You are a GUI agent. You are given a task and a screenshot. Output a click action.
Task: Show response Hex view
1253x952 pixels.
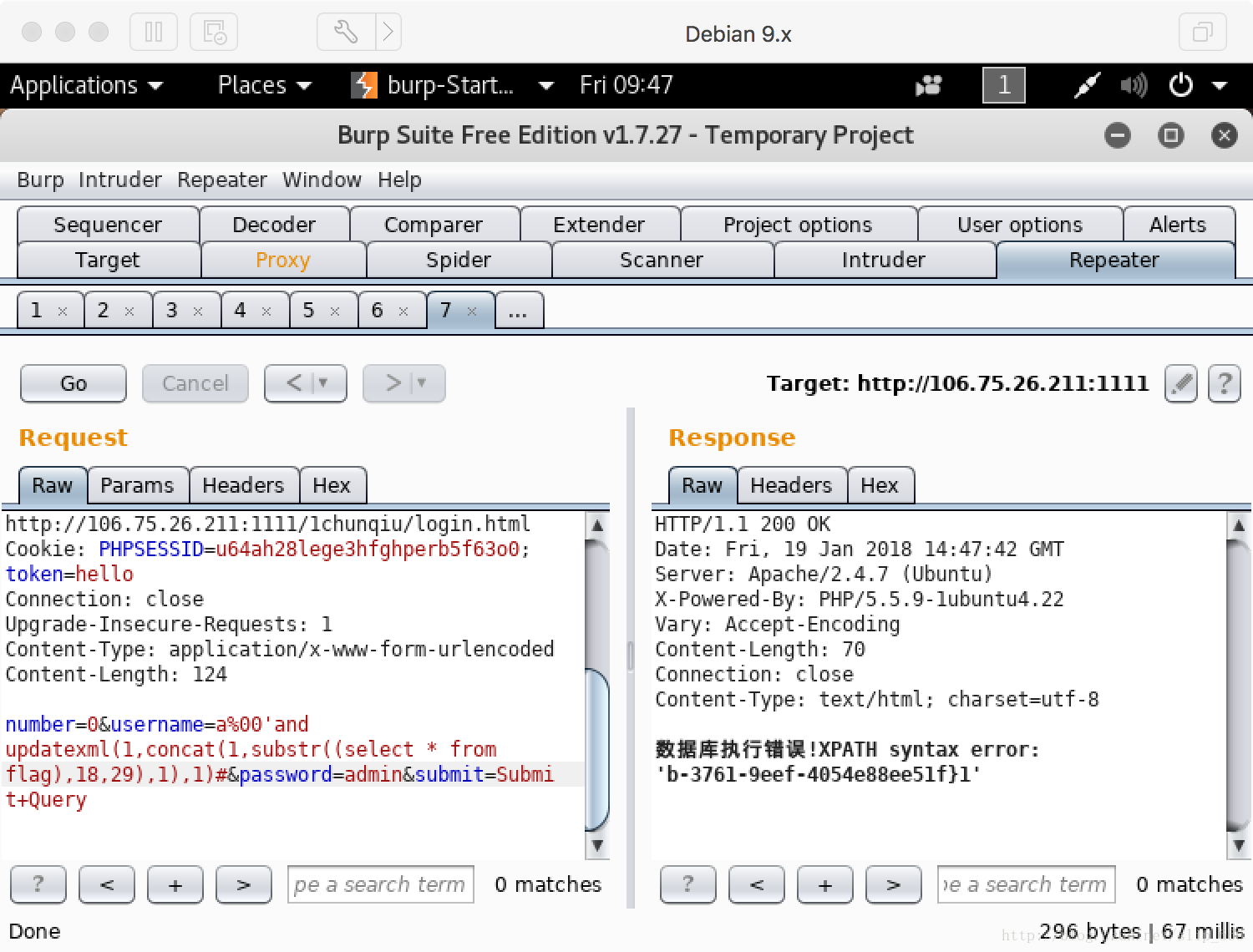880,485
